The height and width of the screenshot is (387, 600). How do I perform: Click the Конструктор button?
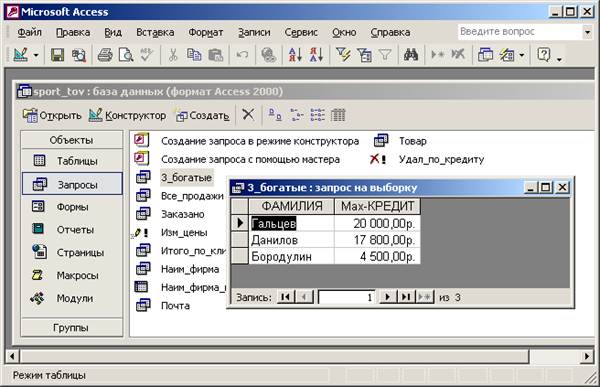pos(127,115)
